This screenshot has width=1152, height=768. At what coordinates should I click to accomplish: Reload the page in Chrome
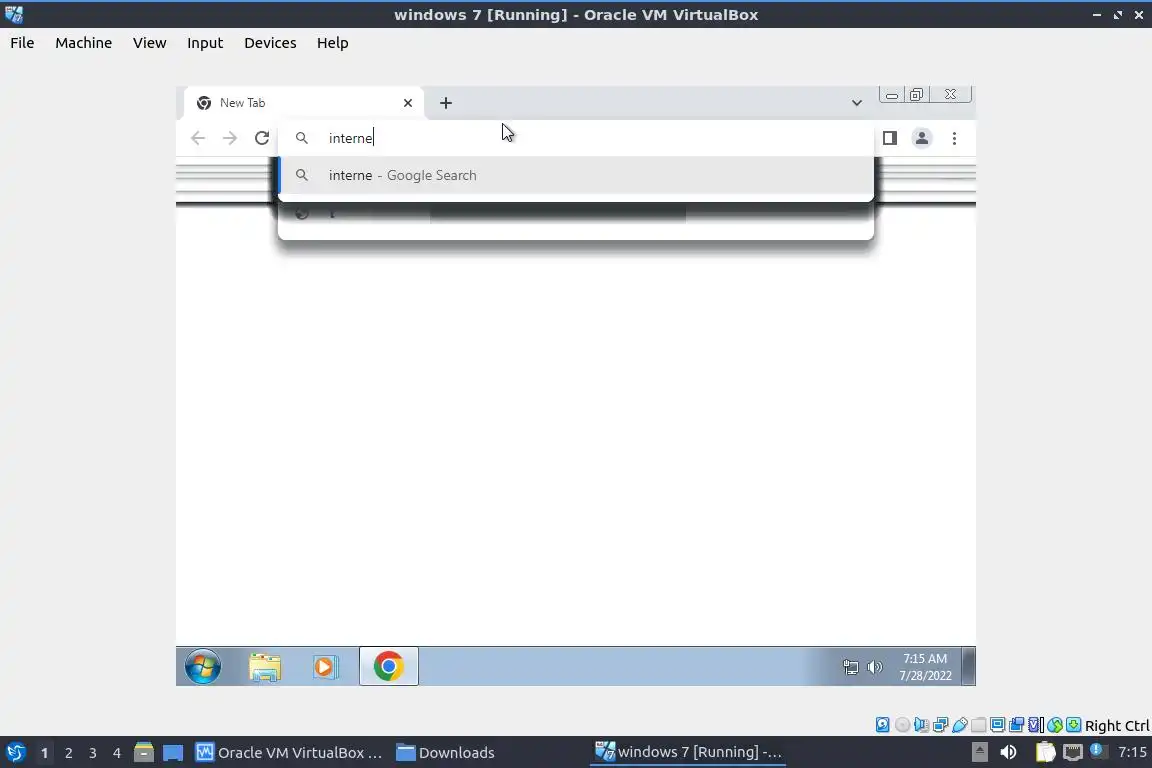pyautogui.click(x=262, y=138)
